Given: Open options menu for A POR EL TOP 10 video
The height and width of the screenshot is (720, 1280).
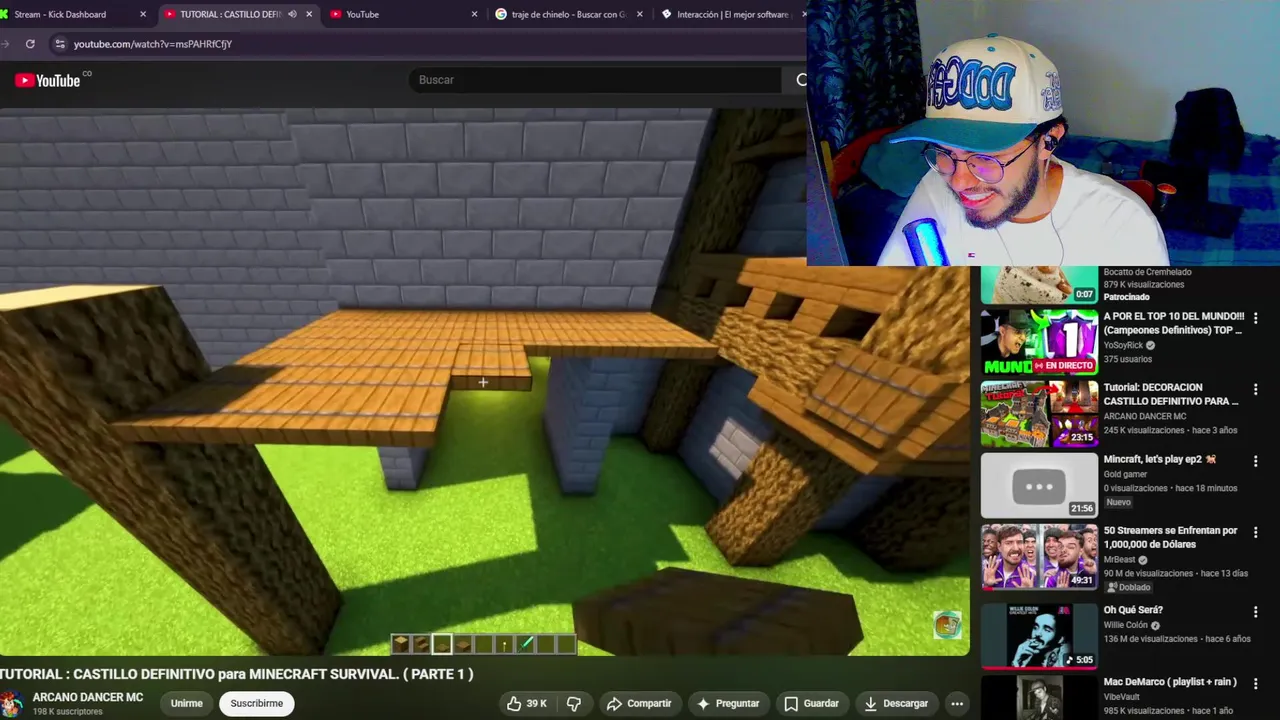Looking at the screenshot, I should (1255, 318).
